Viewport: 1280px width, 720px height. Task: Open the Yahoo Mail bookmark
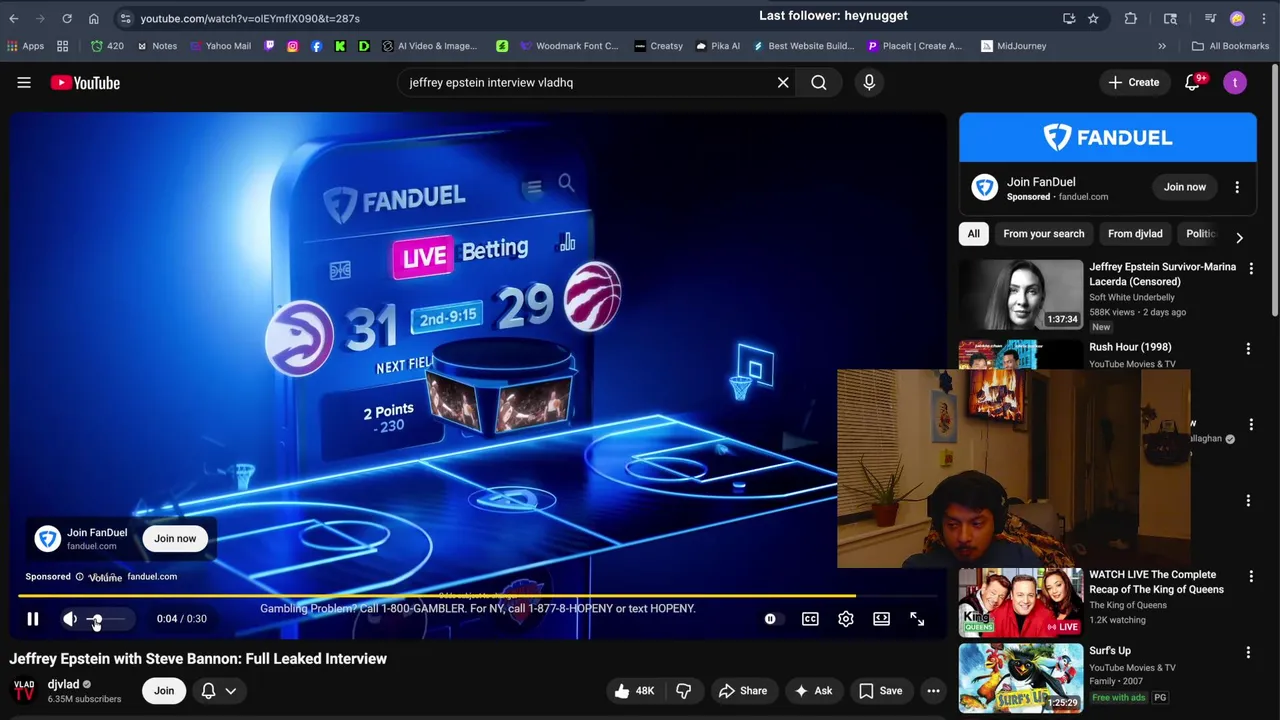pos(220,46)
